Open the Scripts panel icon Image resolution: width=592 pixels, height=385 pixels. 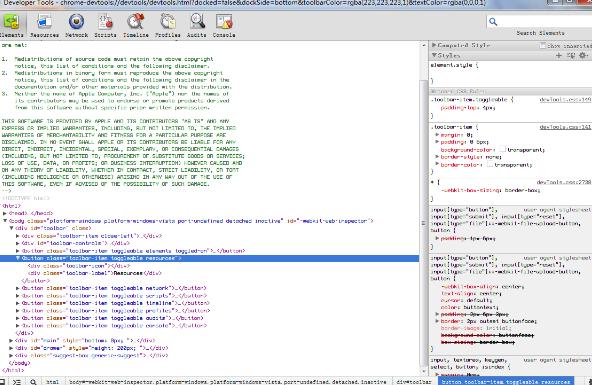coord(105,22)
